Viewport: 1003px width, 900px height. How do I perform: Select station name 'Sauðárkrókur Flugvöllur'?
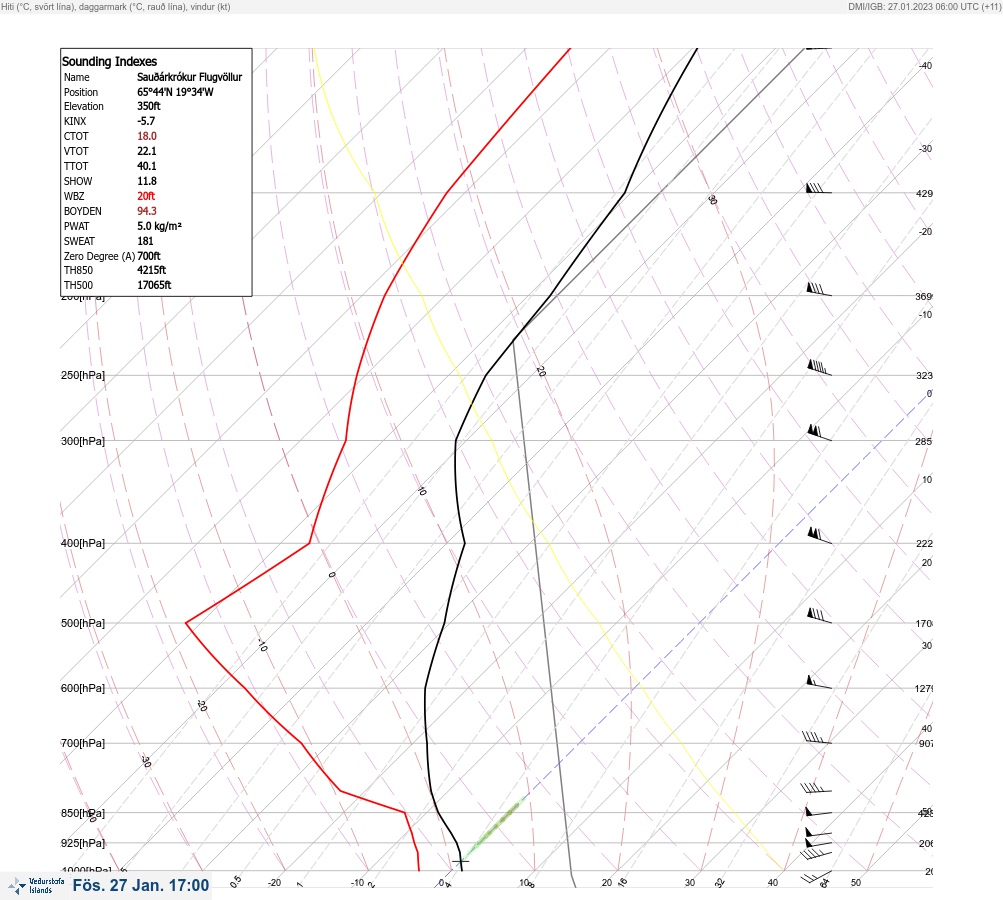click(x=189, y=77)
